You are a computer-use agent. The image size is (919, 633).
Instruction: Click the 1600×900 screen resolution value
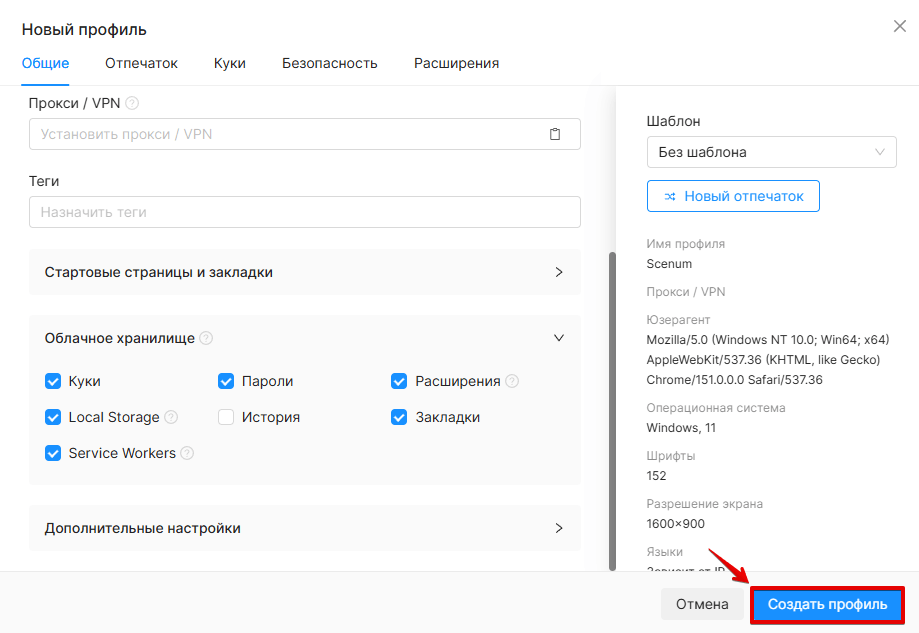click(675, 524)
